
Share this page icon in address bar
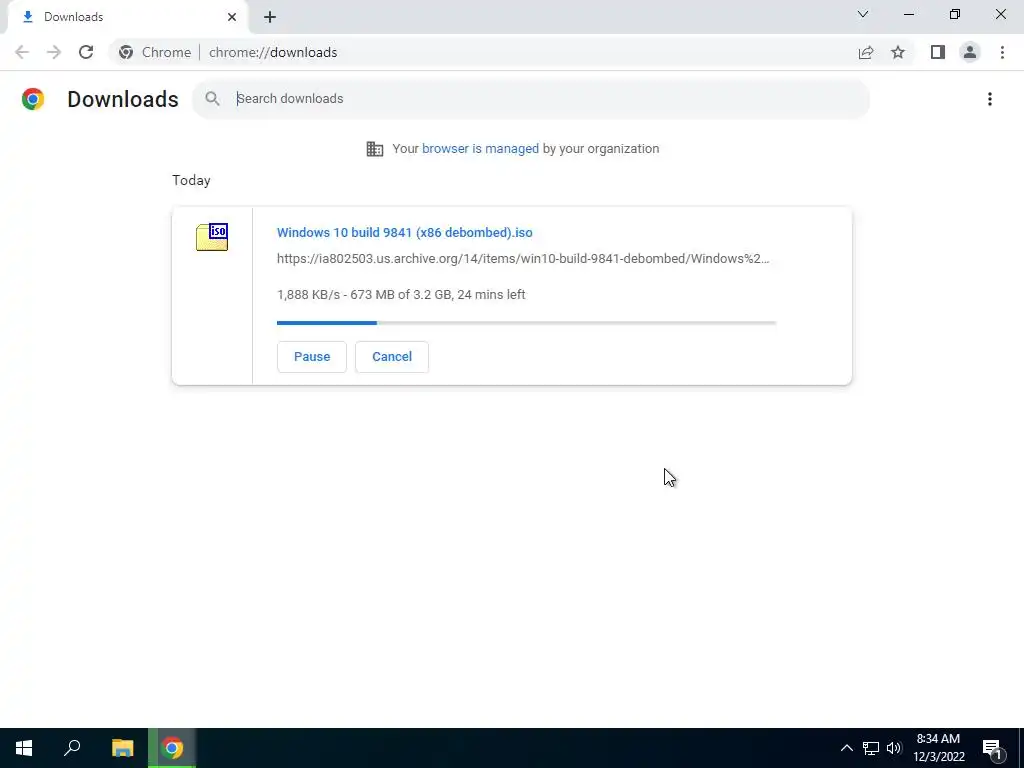click(866, 52)
